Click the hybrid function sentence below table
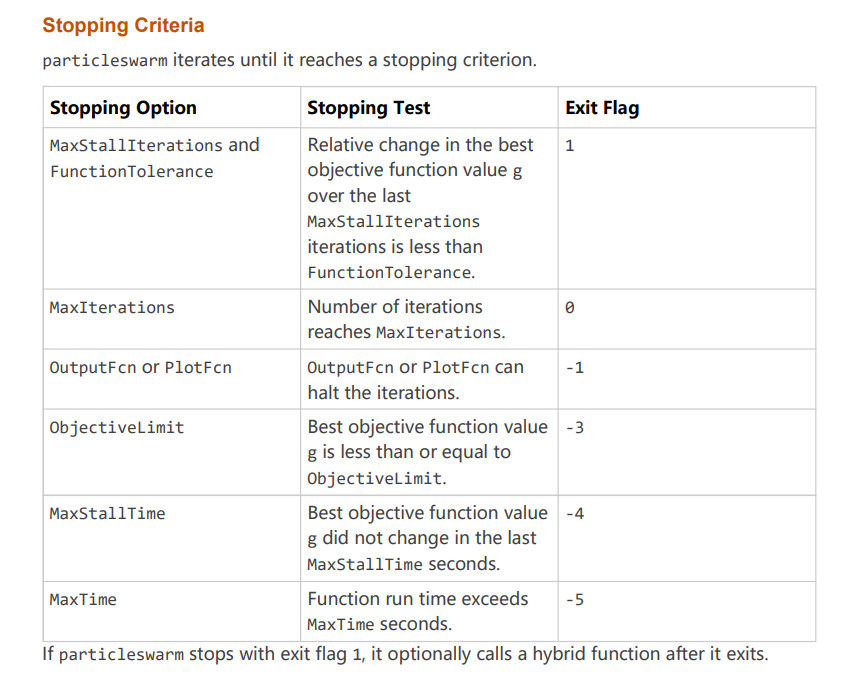The image size is (841, 689). coord(405,654)
